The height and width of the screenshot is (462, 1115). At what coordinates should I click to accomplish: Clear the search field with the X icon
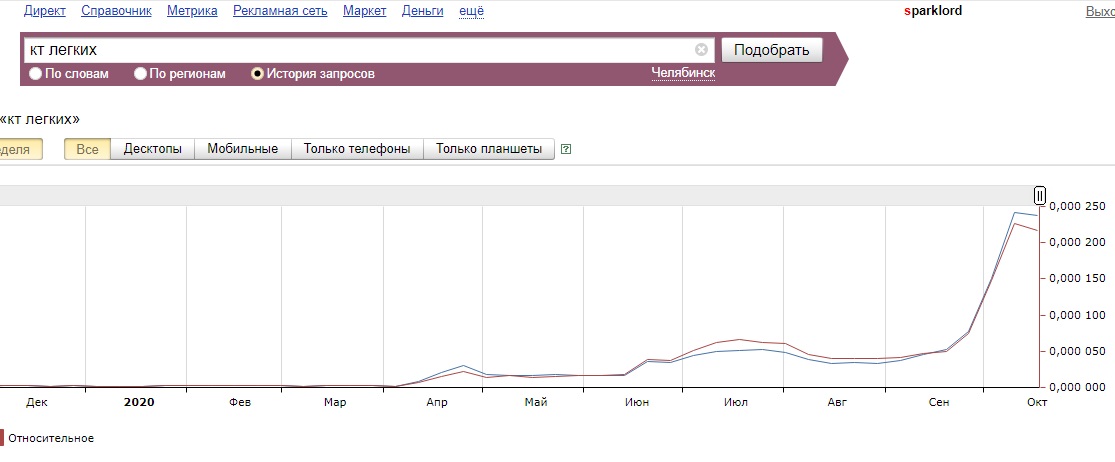(x=701, y=50)
